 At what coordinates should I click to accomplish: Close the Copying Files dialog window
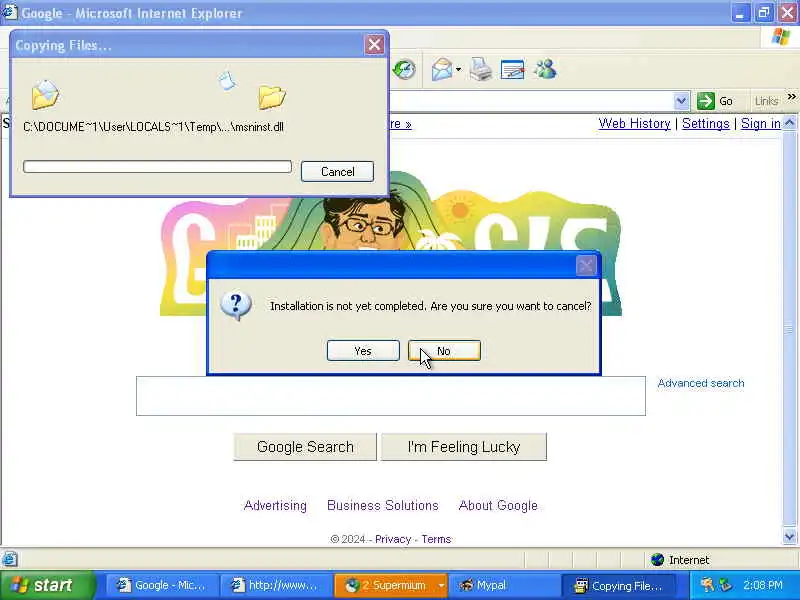coord(374,45)
